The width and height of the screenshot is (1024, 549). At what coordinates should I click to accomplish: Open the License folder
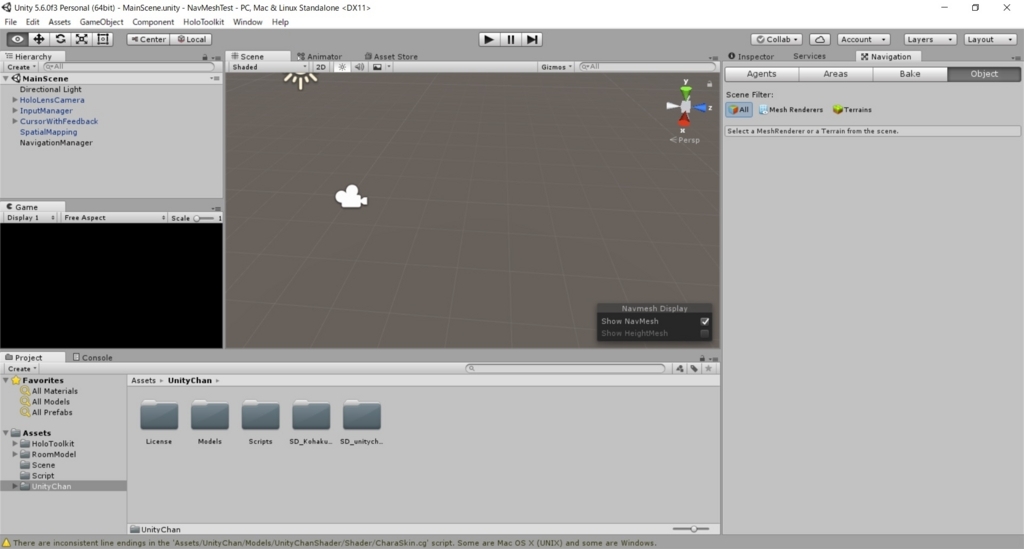click(x=159, y=416)
